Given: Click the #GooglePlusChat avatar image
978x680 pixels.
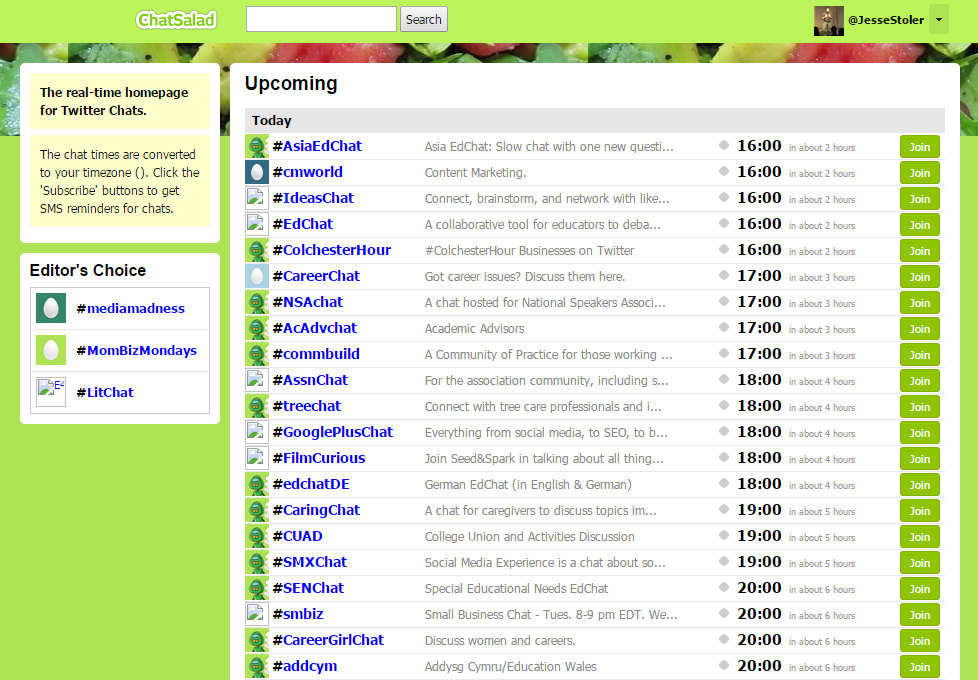Looking at the screenshot, I should (x=257, y=432).
